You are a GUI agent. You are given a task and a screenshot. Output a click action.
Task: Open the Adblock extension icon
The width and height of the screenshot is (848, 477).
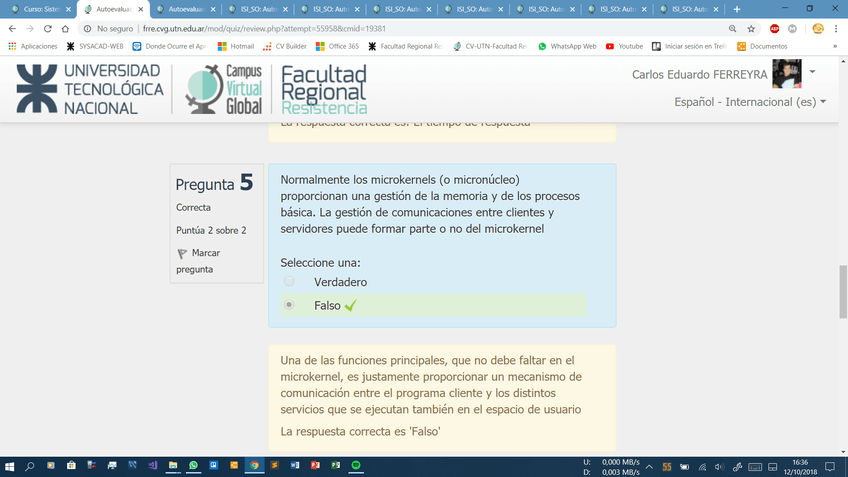[x=774, y=29]
